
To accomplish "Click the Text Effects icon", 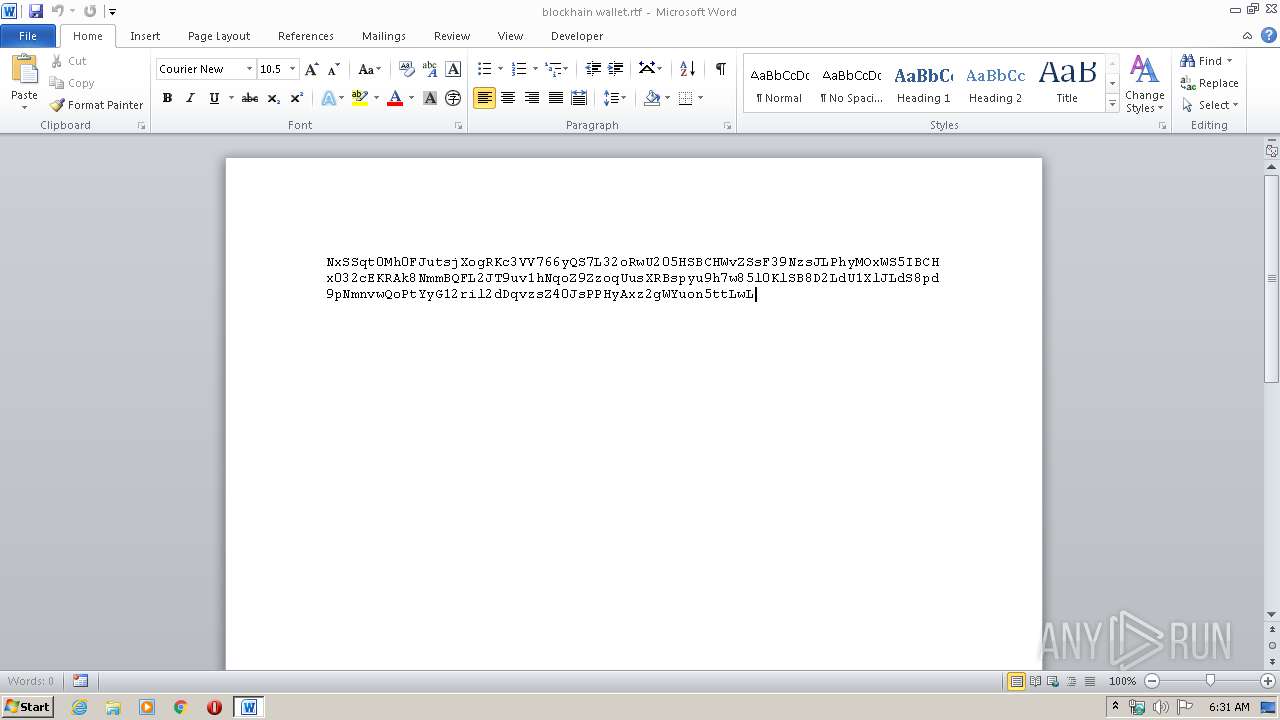I will pos(328,98).
